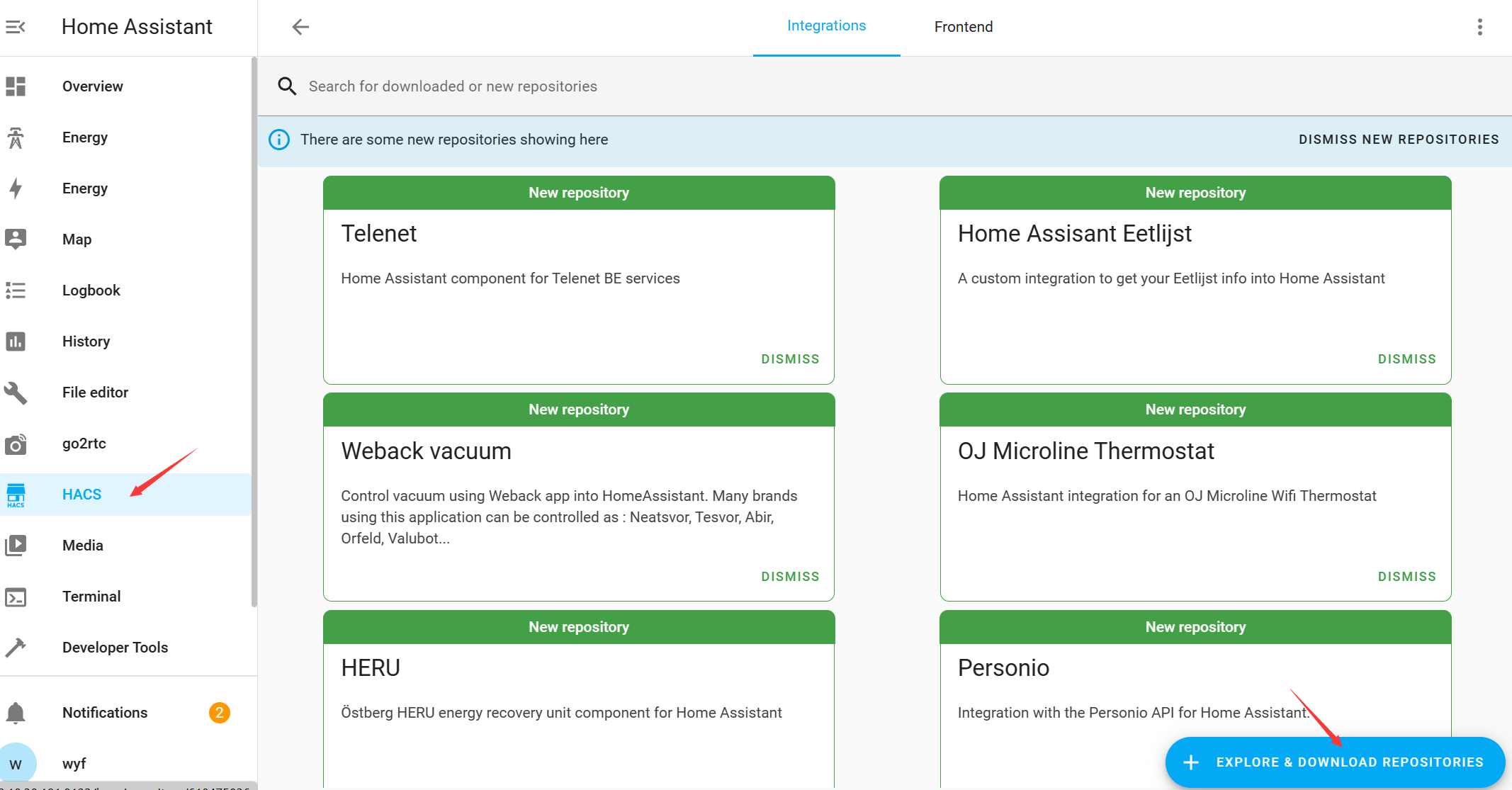Click Explore & Download Repositories button
The image size is (1512, 790).
pyautogui.click(x=1335, y=762)
